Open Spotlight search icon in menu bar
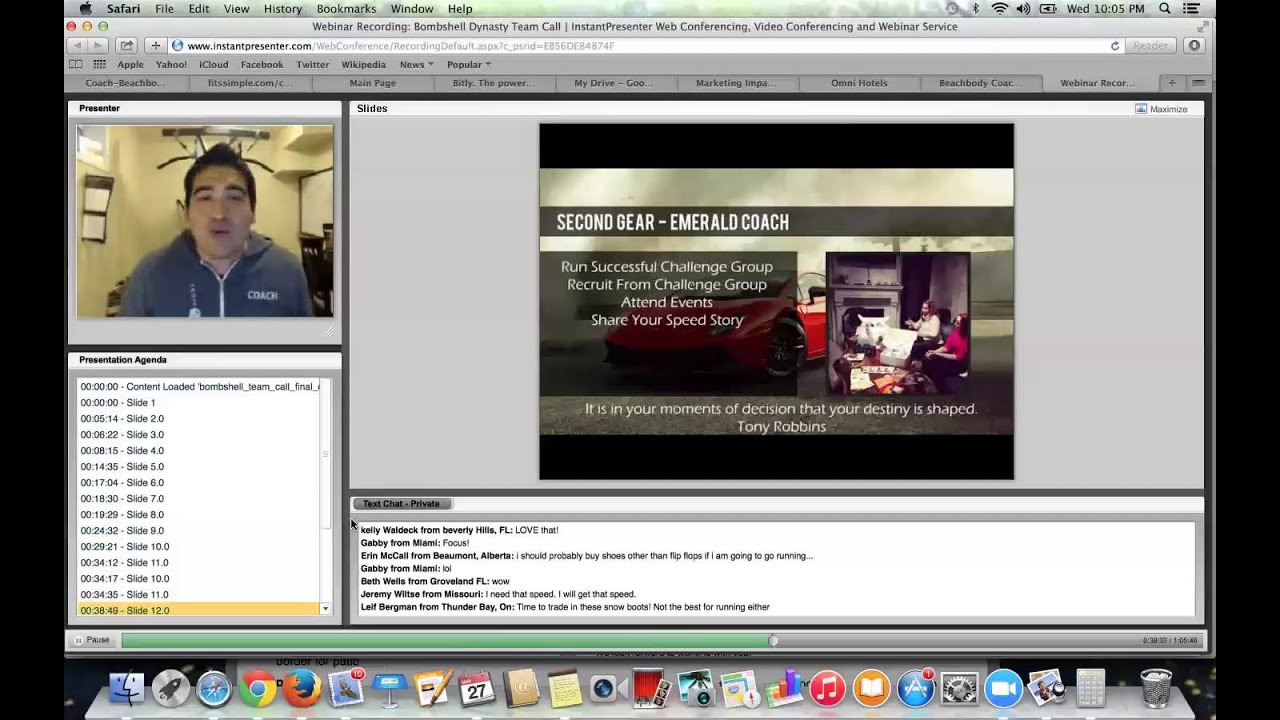This screenshot has height=720, width=1280. [x=1165, y=9]
